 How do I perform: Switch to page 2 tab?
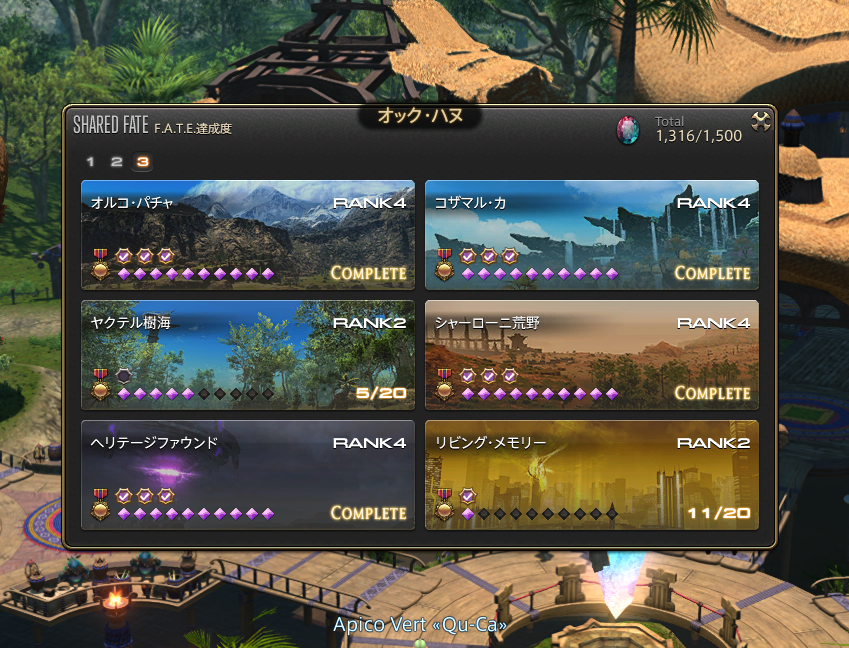(116, 161)
